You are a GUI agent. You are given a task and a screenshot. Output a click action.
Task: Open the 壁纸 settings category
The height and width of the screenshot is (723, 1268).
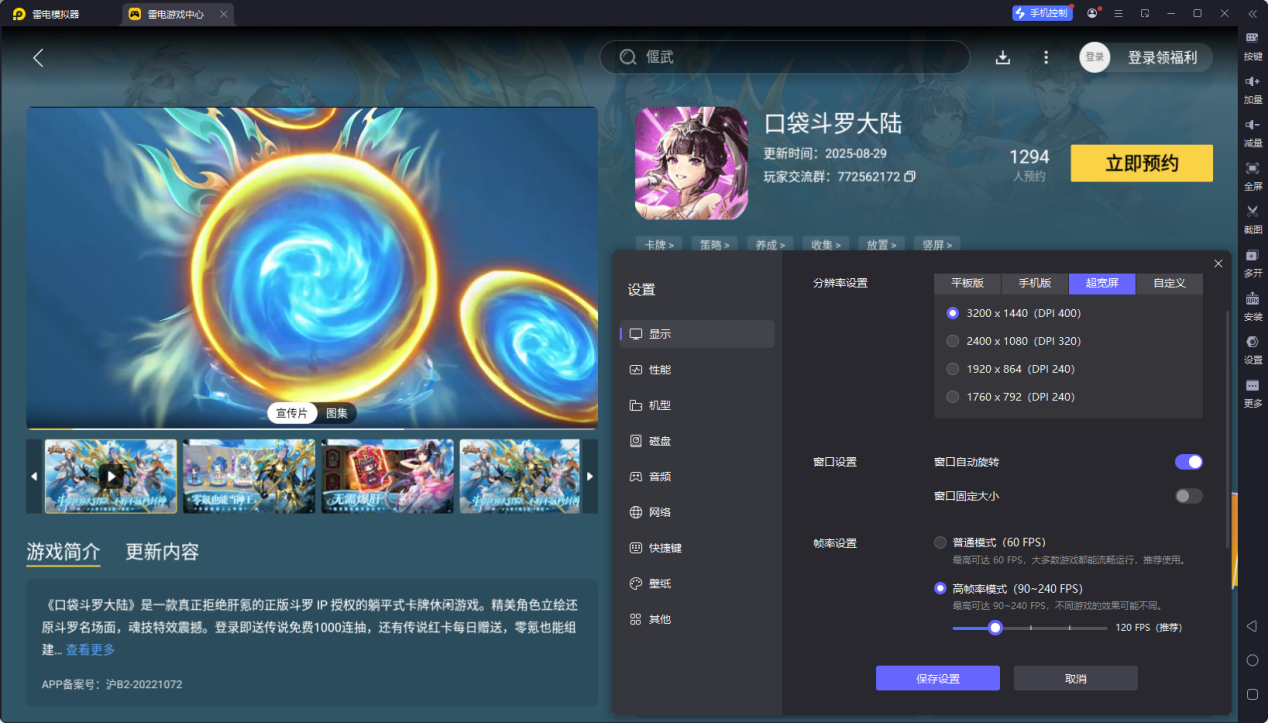(x=697, y=583)
